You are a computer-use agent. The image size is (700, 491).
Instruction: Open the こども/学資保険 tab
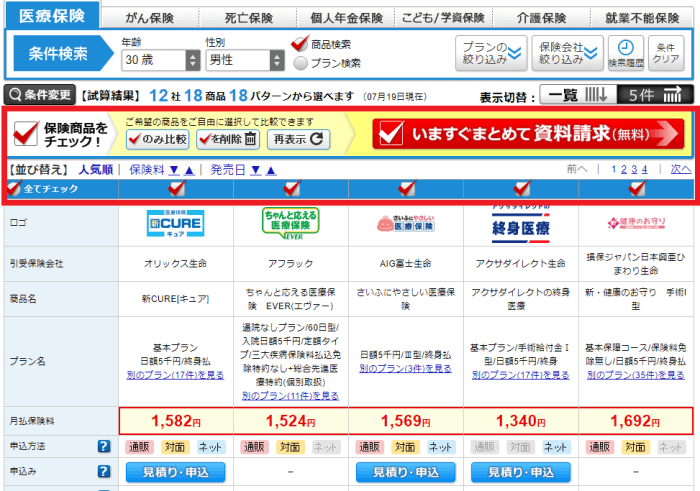point(443,18)
